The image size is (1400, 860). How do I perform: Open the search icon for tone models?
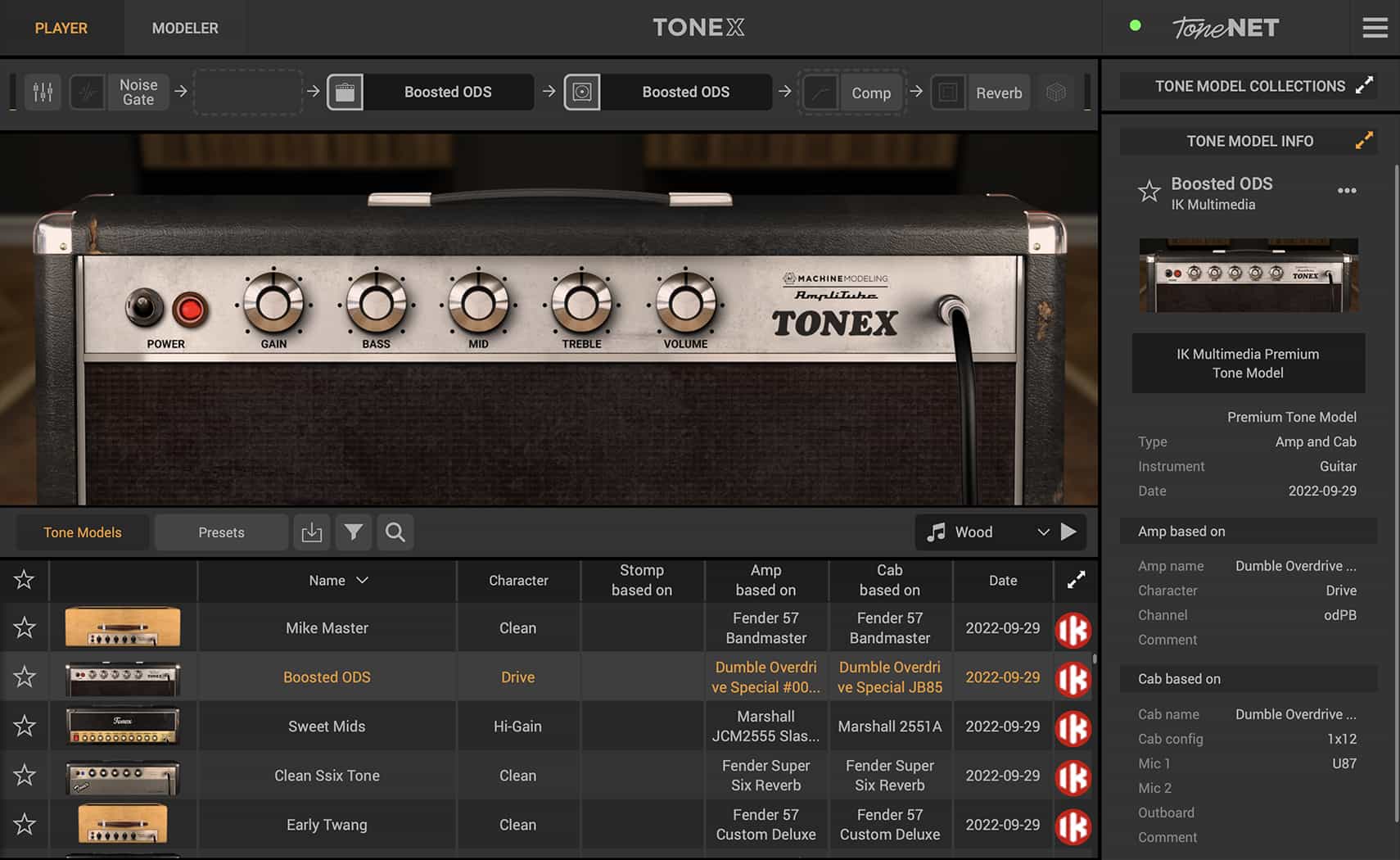click(x=395, y=532)
